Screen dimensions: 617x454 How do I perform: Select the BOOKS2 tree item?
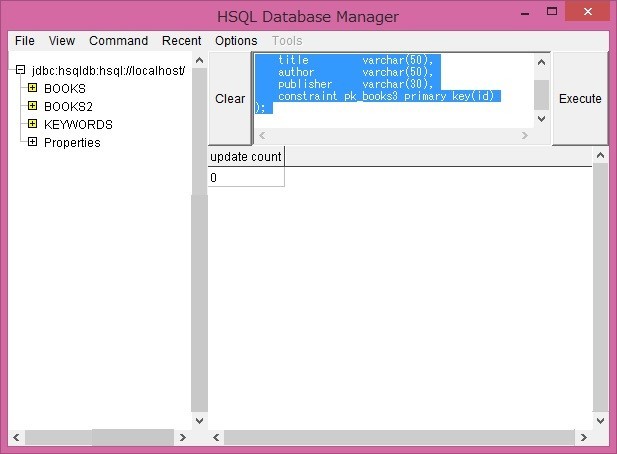[x=68, y=107]
